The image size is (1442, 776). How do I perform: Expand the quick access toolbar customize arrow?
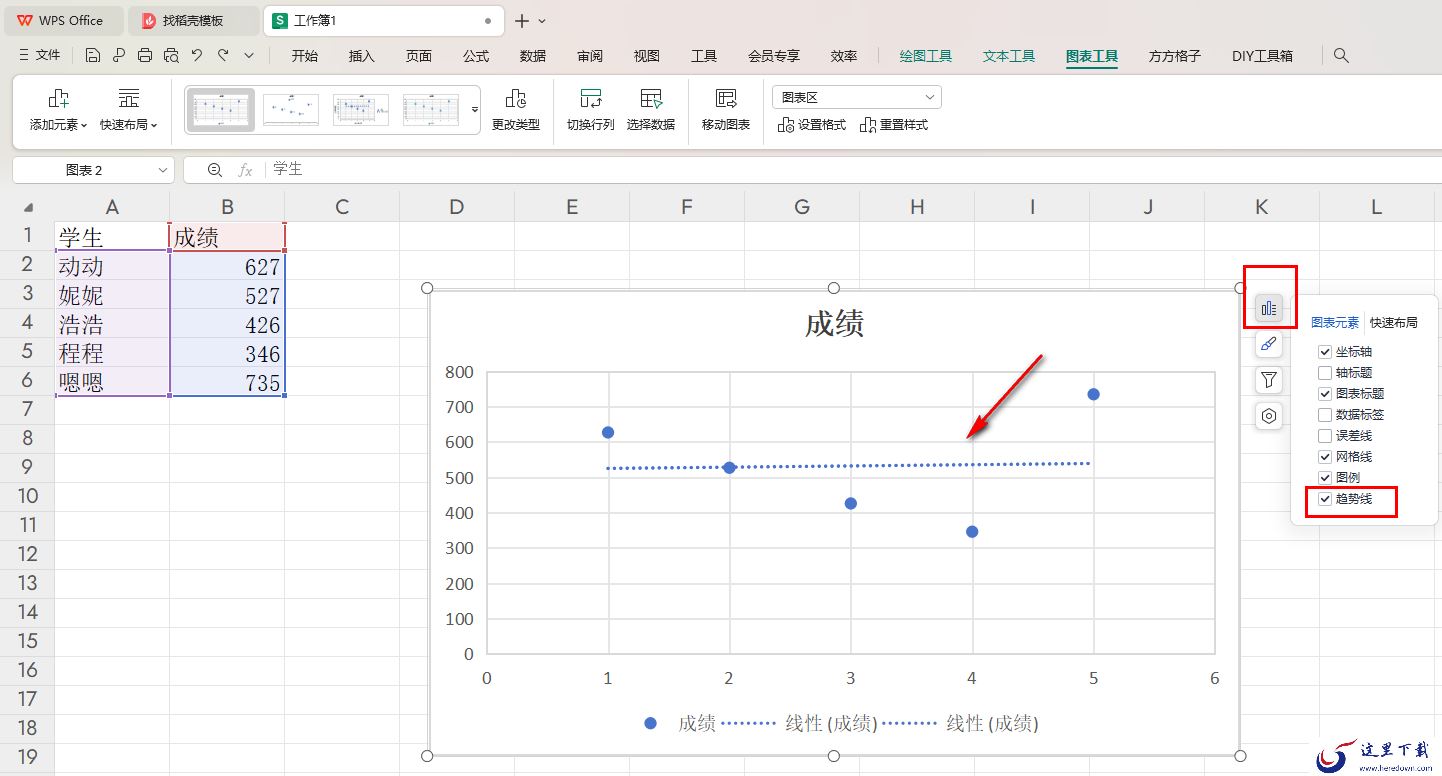click(x=249, y=56)
